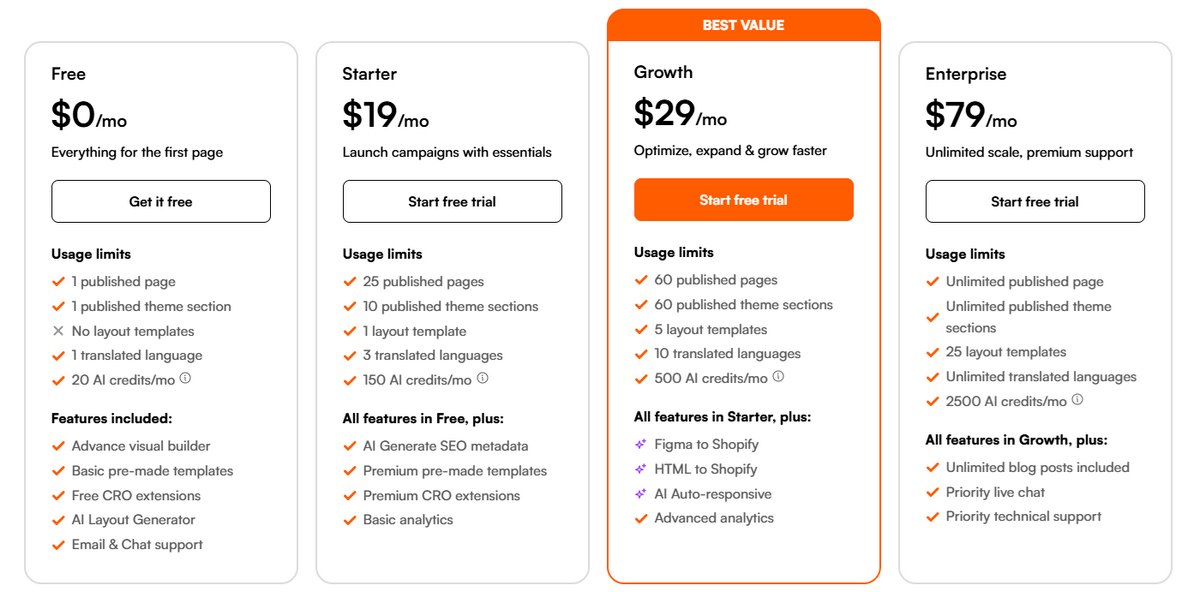Click the Unlimited blog posts included feature
The height and width of the screenshot is (592, 1200).
click(1037, 467)
